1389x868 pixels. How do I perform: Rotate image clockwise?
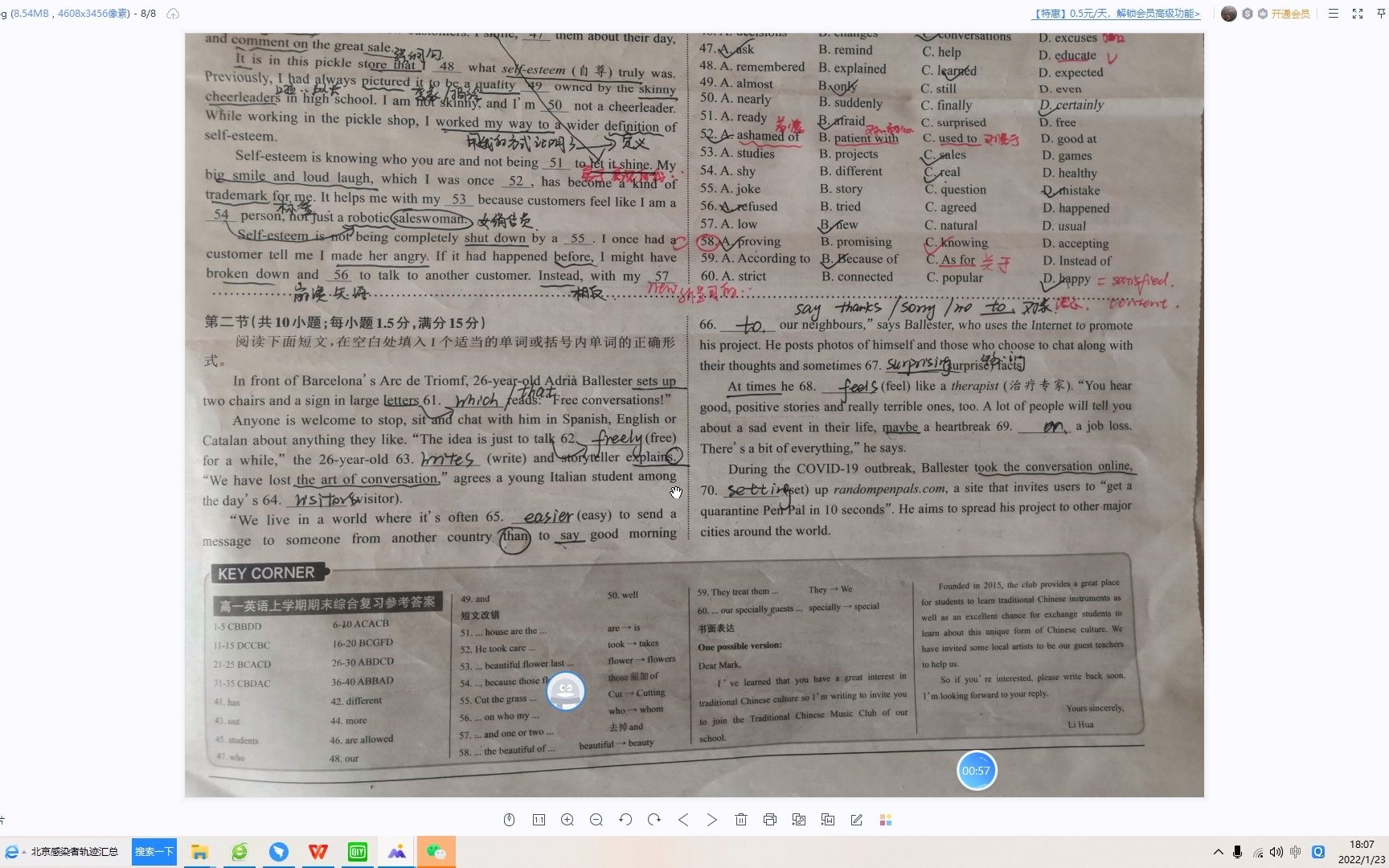point(654,820)
